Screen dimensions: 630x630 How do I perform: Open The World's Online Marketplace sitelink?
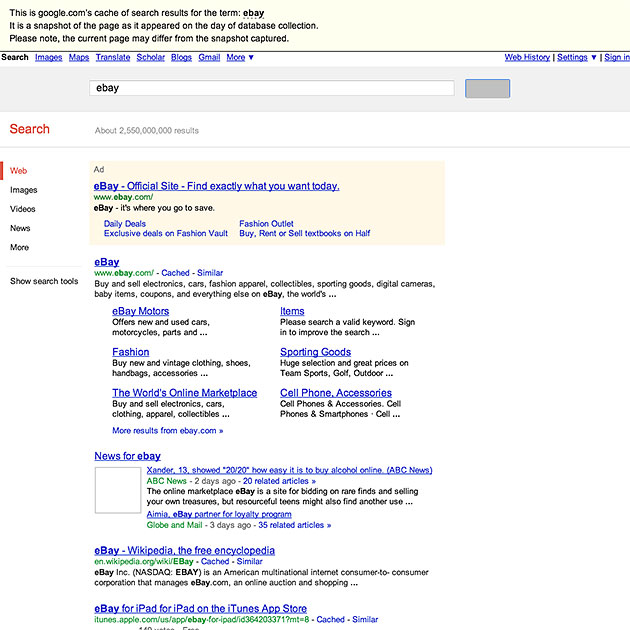(x=184, y=393)
